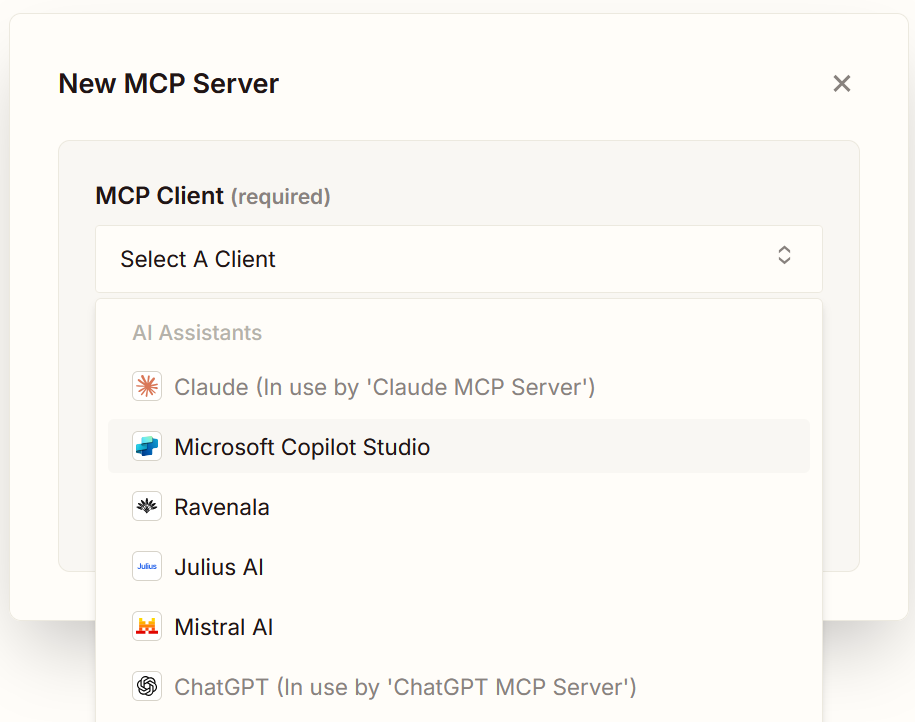Toggle the up-down chevron in client selector
This screenshot has height=722, width=915.
point(784,255)
